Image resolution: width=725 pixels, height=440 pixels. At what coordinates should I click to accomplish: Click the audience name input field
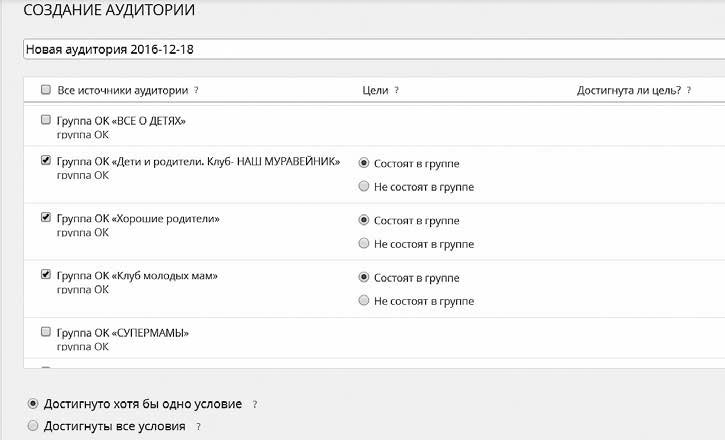click(x=370, y=49)
